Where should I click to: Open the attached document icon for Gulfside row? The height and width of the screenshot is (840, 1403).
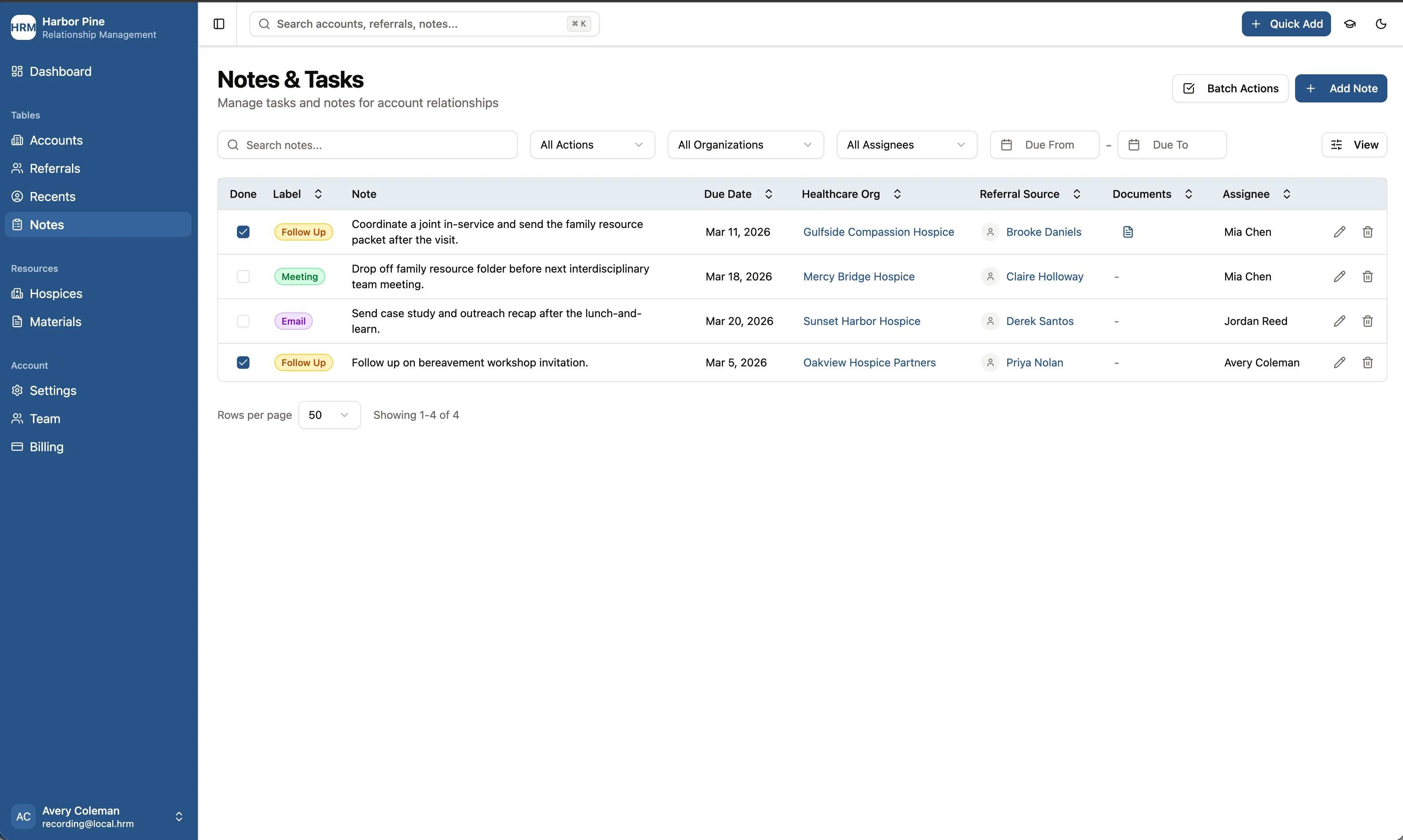tap(1127, 232)
